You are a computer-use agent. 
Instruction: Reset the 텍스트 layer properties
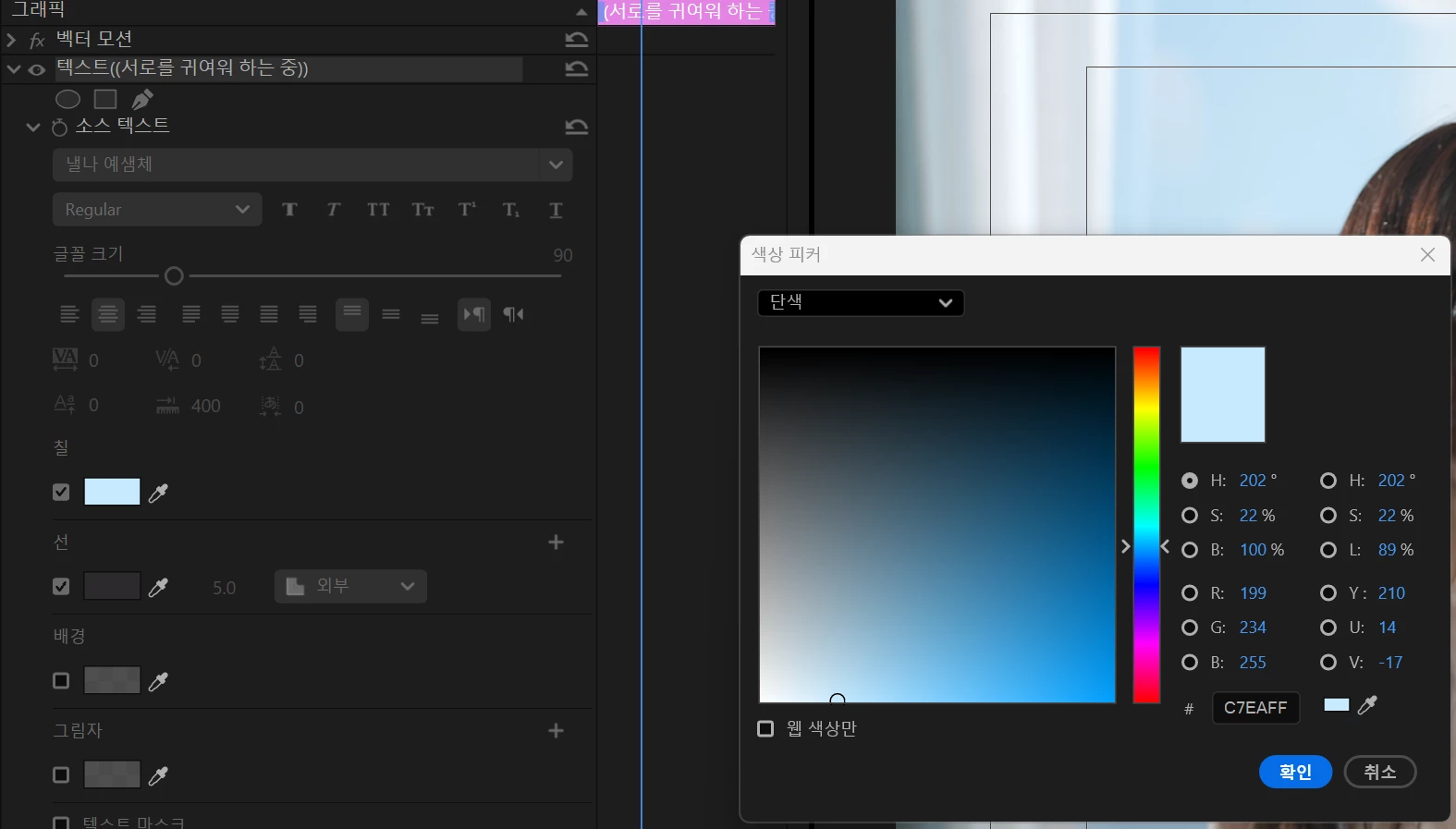[x=576, y=68]
